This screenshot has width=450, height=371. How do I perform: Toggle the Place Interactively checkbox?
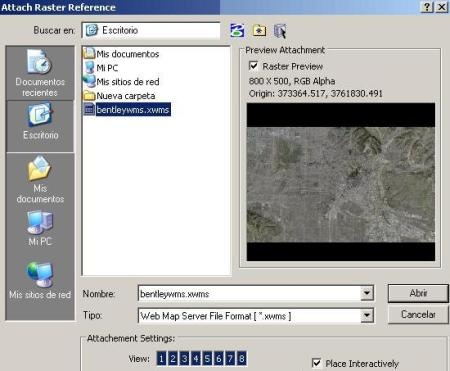pyautogui.click(x=317, y=362)
